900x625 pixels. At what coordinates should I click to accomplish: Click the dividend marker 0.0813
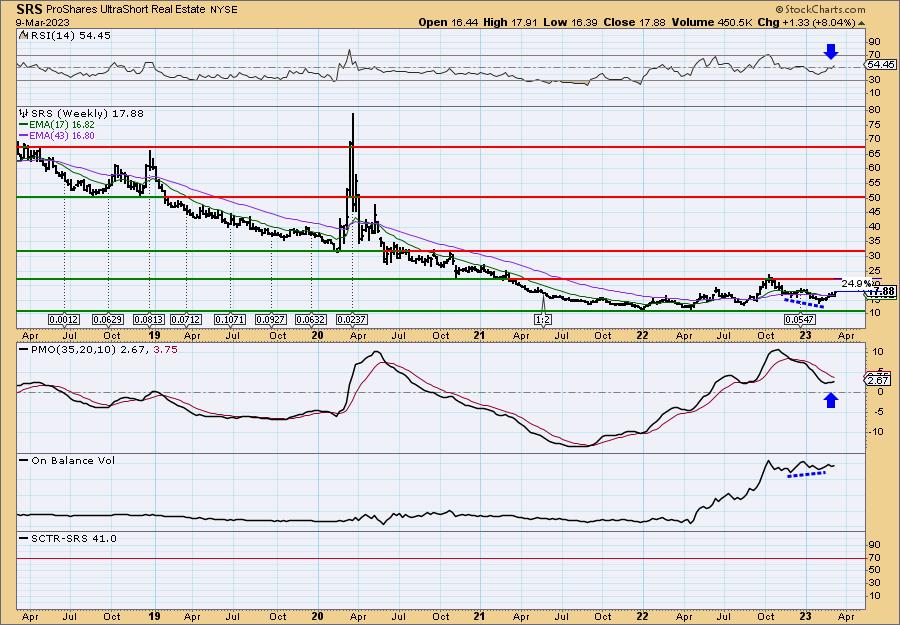(150, 320)
